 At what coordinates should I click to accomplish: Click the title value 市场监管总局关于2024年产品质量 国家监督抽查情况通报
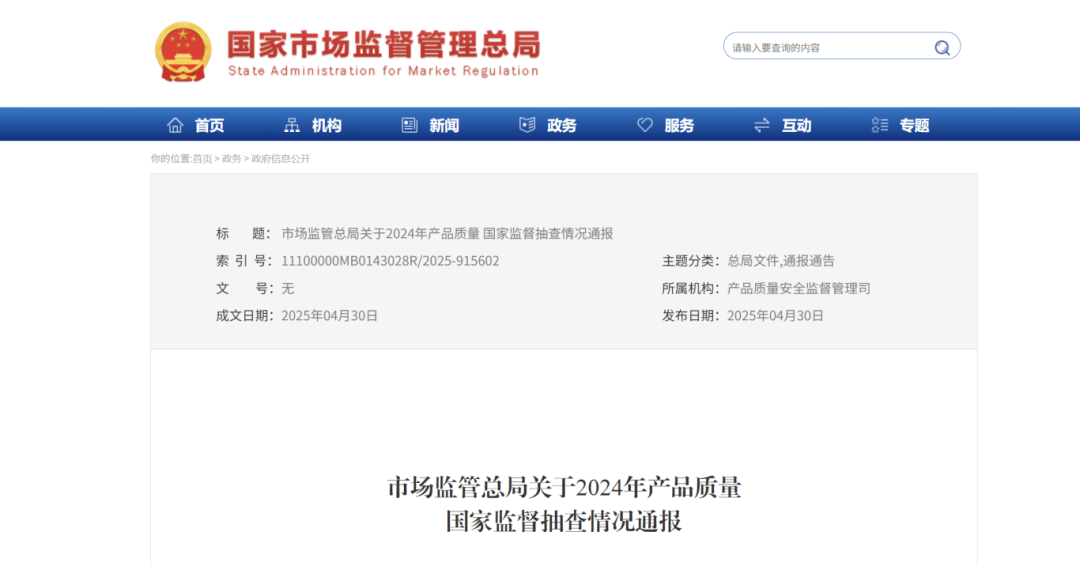coord(447,233)
